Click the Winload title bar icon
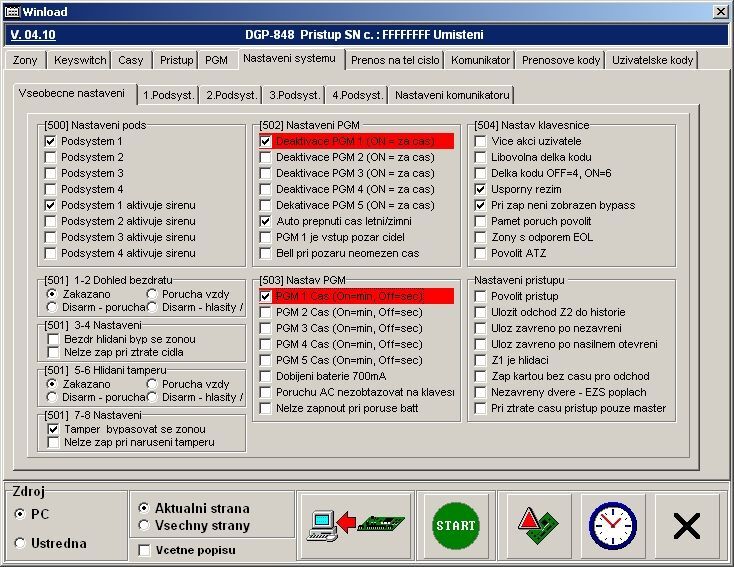Screen dimensions: 734x567 click(x=12, y=11)
